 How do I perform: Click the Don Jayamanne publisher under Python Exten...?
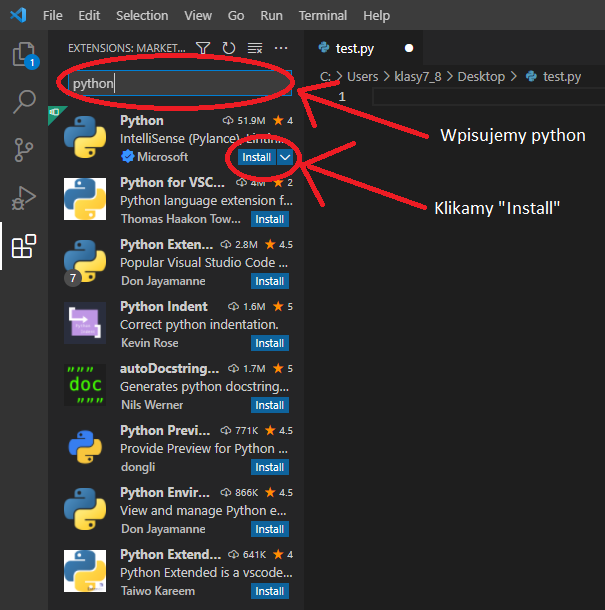[163, 281]
